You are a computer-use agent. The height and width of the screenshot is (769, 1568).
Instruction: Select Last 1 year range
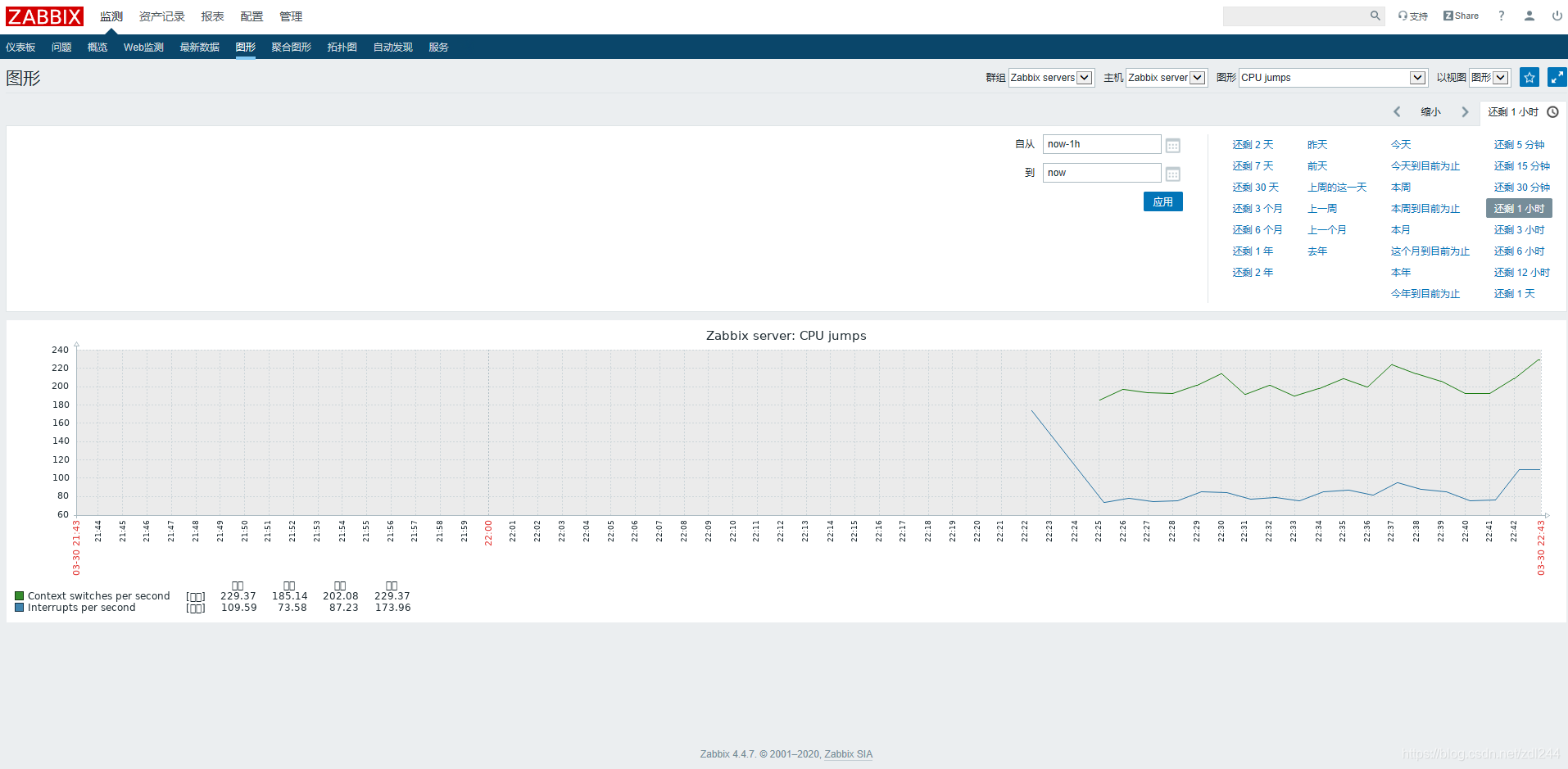(x=1253, y=251)
